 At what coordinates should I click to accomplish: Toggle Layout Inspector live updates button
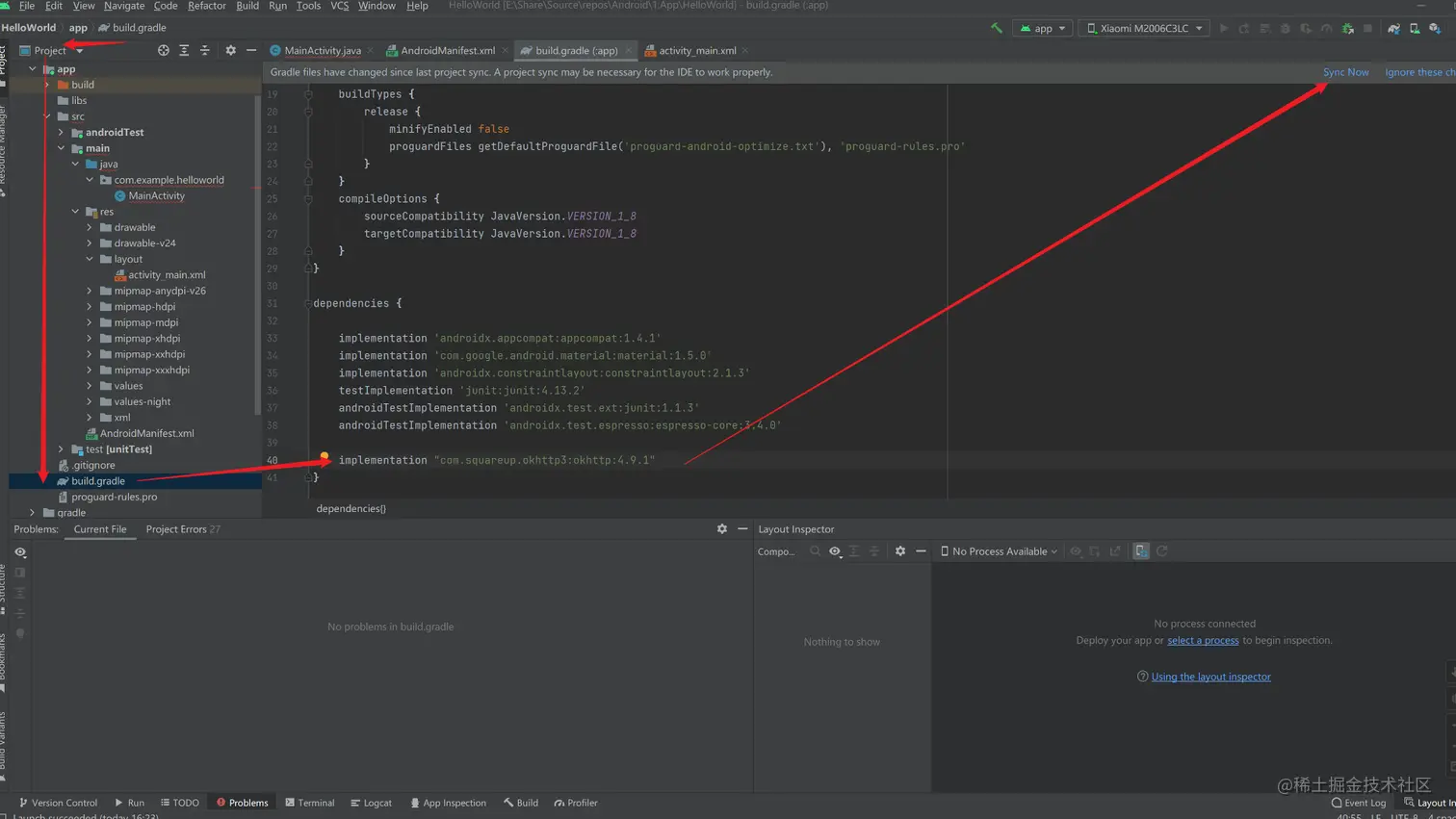(1140, 551)
